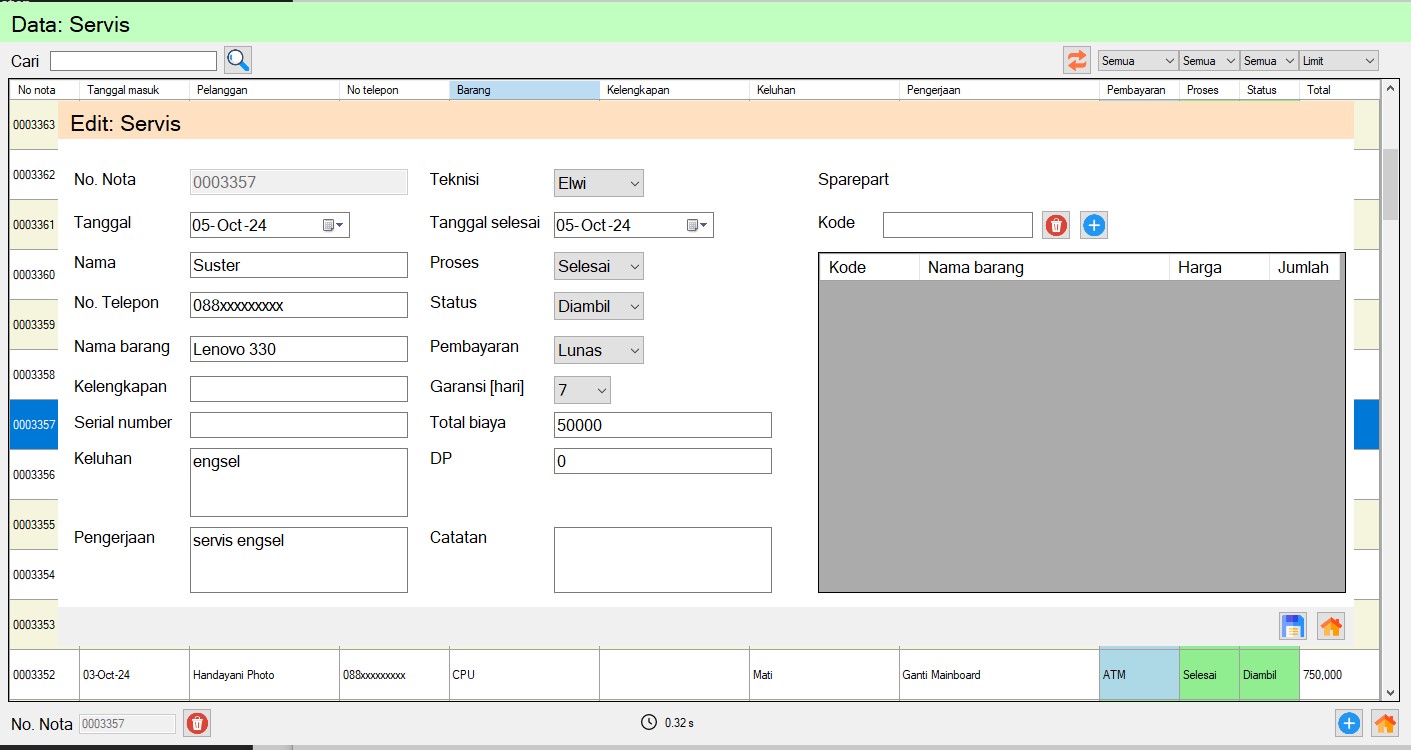Click the orange refresh arrows icon

(1077, 60)
